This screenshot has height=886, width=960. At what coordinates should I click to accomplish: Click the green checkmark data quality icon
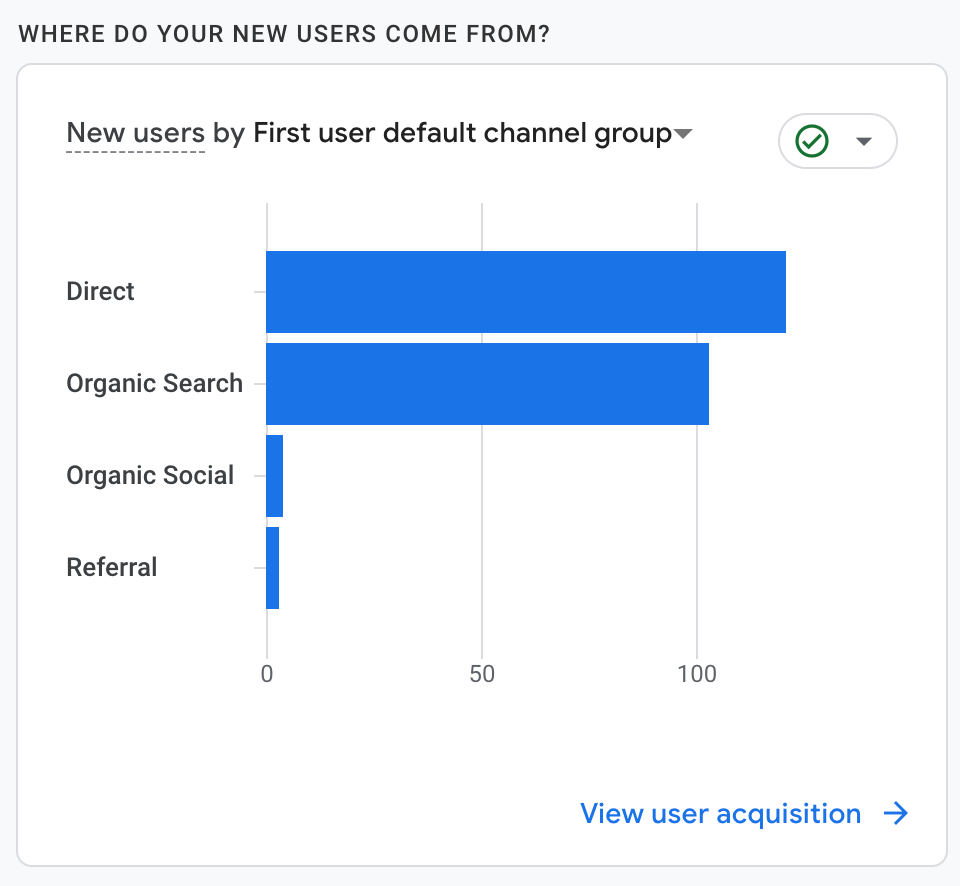coord(812,141)
